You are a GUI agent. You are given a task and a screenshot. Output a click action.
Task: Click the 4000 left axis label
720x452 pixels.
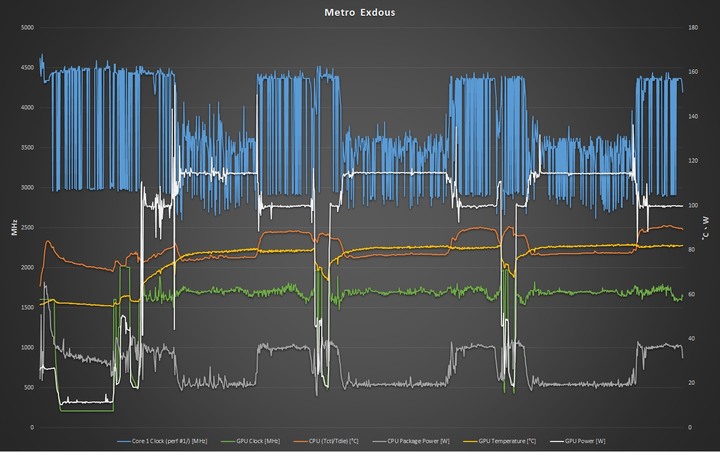coord(28,107)
